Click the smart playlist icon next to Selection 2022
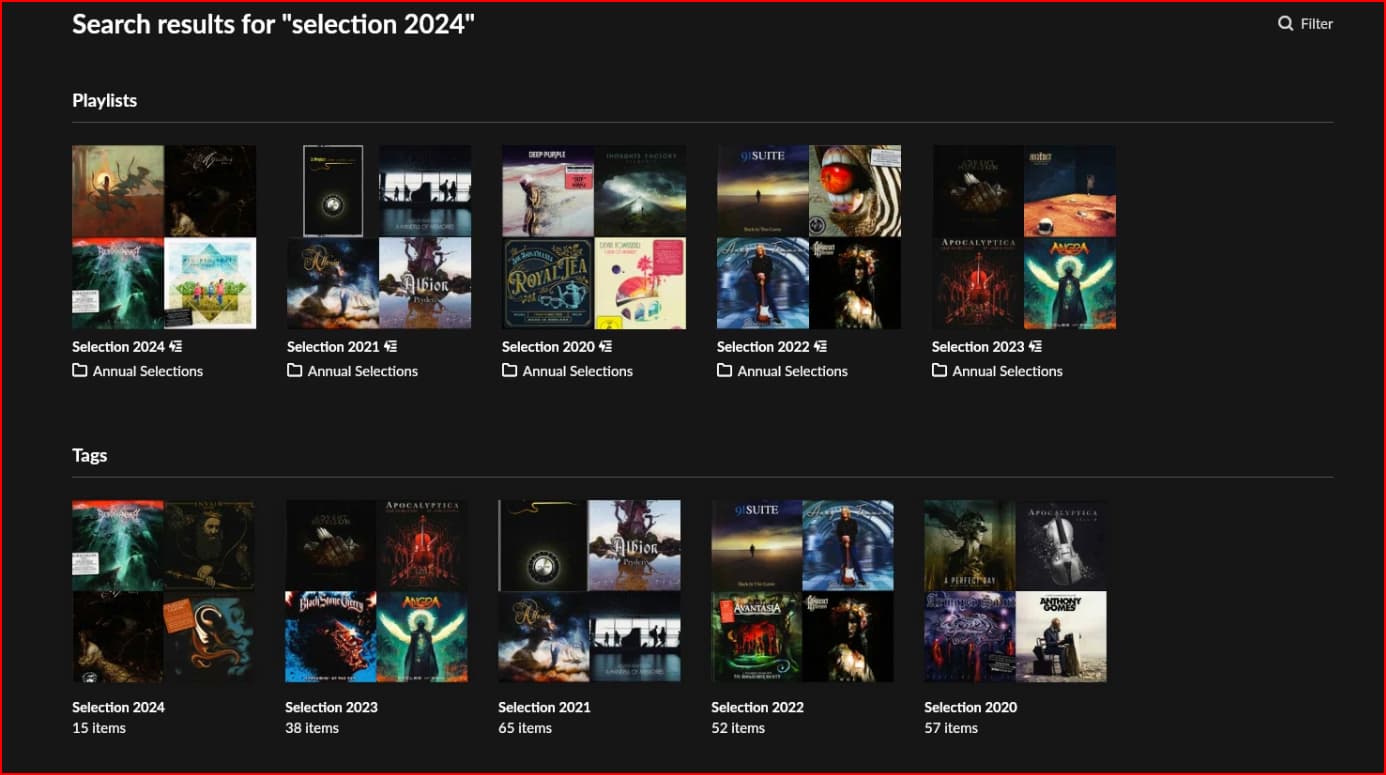The width and height of the screenshot is (1386, 775). pyautogui.click(x=820, y=346)
